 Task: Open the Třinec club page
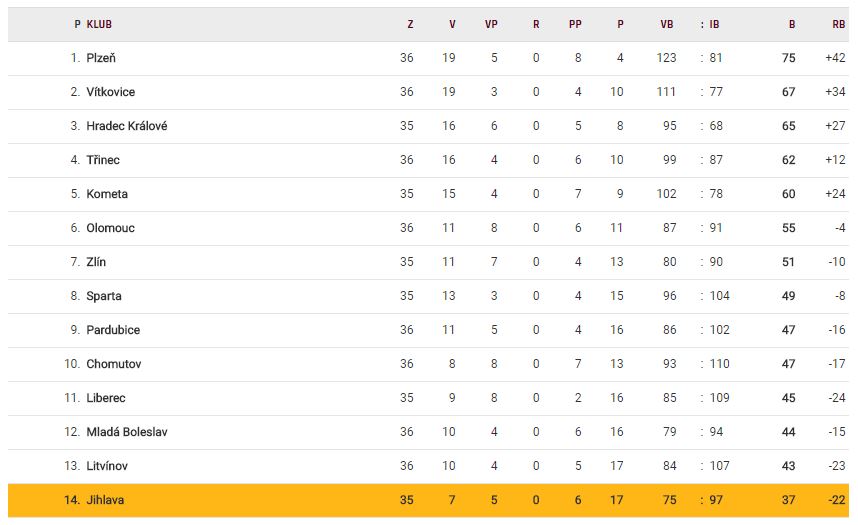pyautogui.click(x=103, y=160)
